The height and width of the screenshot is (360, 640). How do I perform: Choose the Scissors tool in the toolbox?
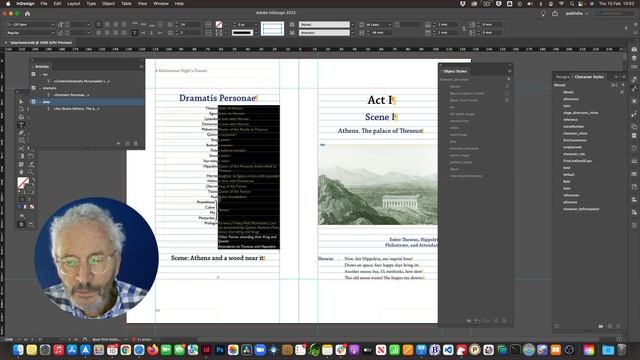tap(21, 148)
